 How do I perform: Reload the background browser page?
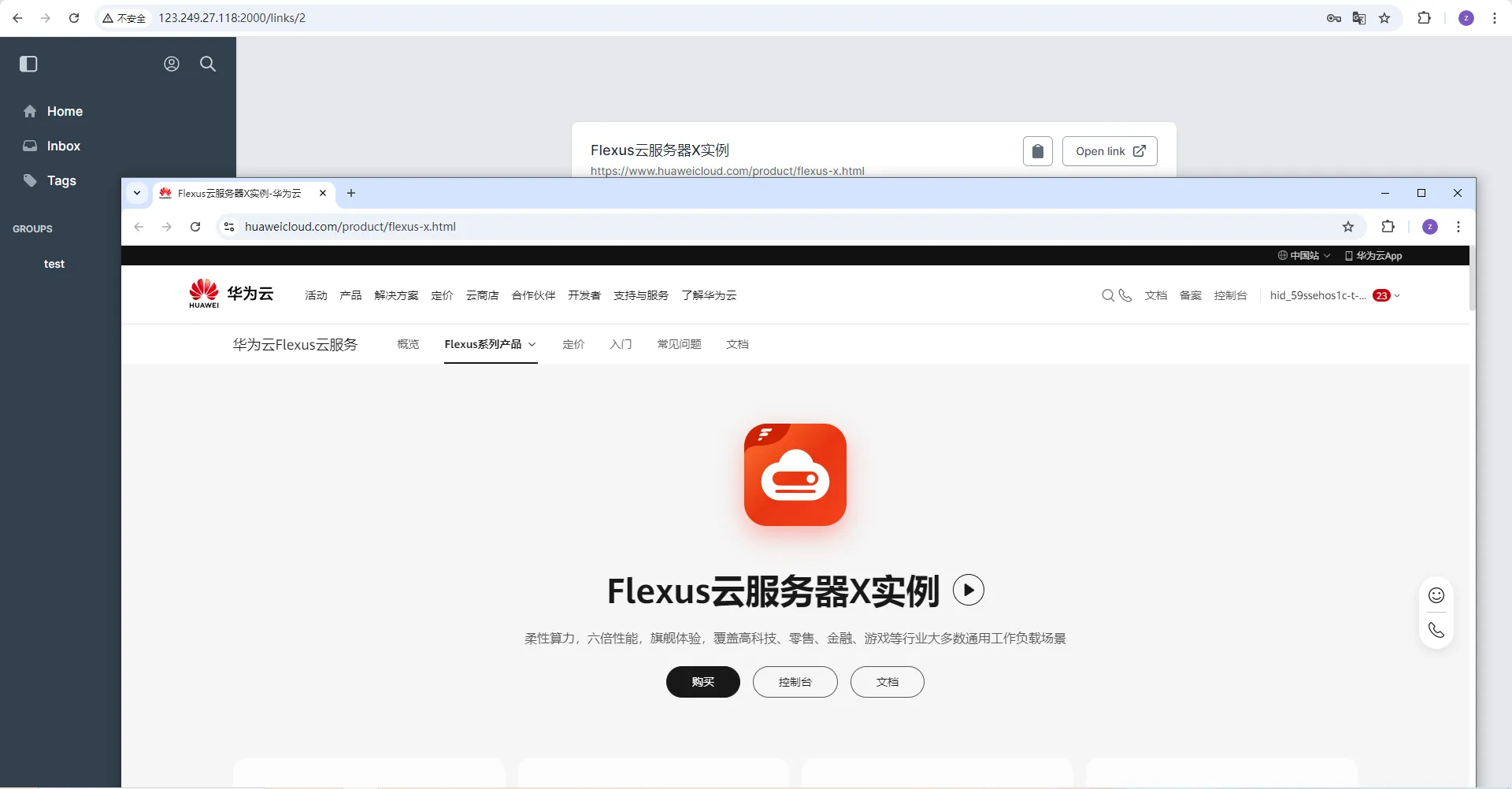click(74, 18)
